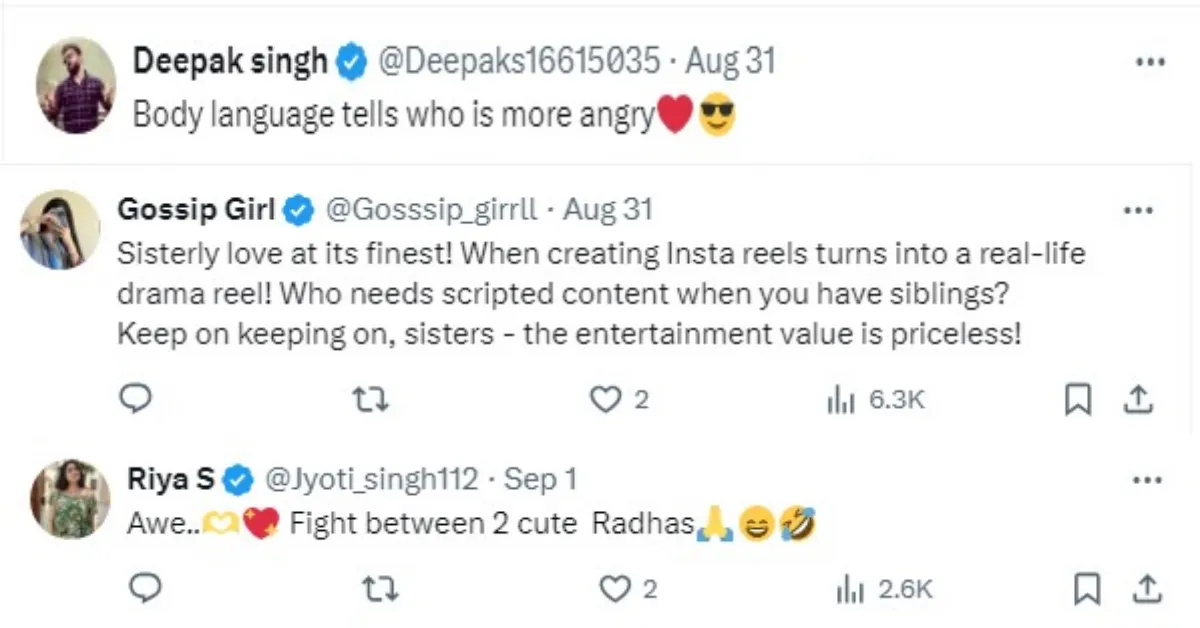1200x628 pixels.
Task: Open the Sep 1 timestamp link
Action: click(x=540, y=480)
